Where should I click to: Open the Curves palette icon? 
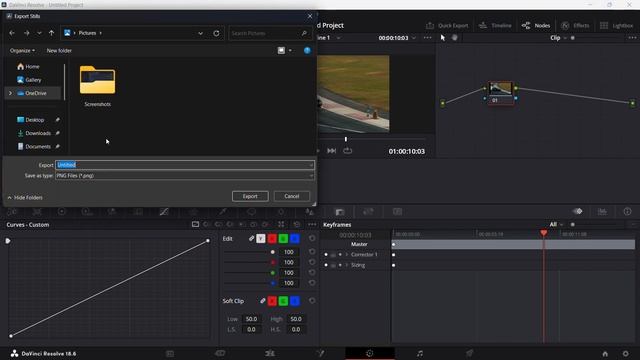pyautogui.click(x=164, y=211)
